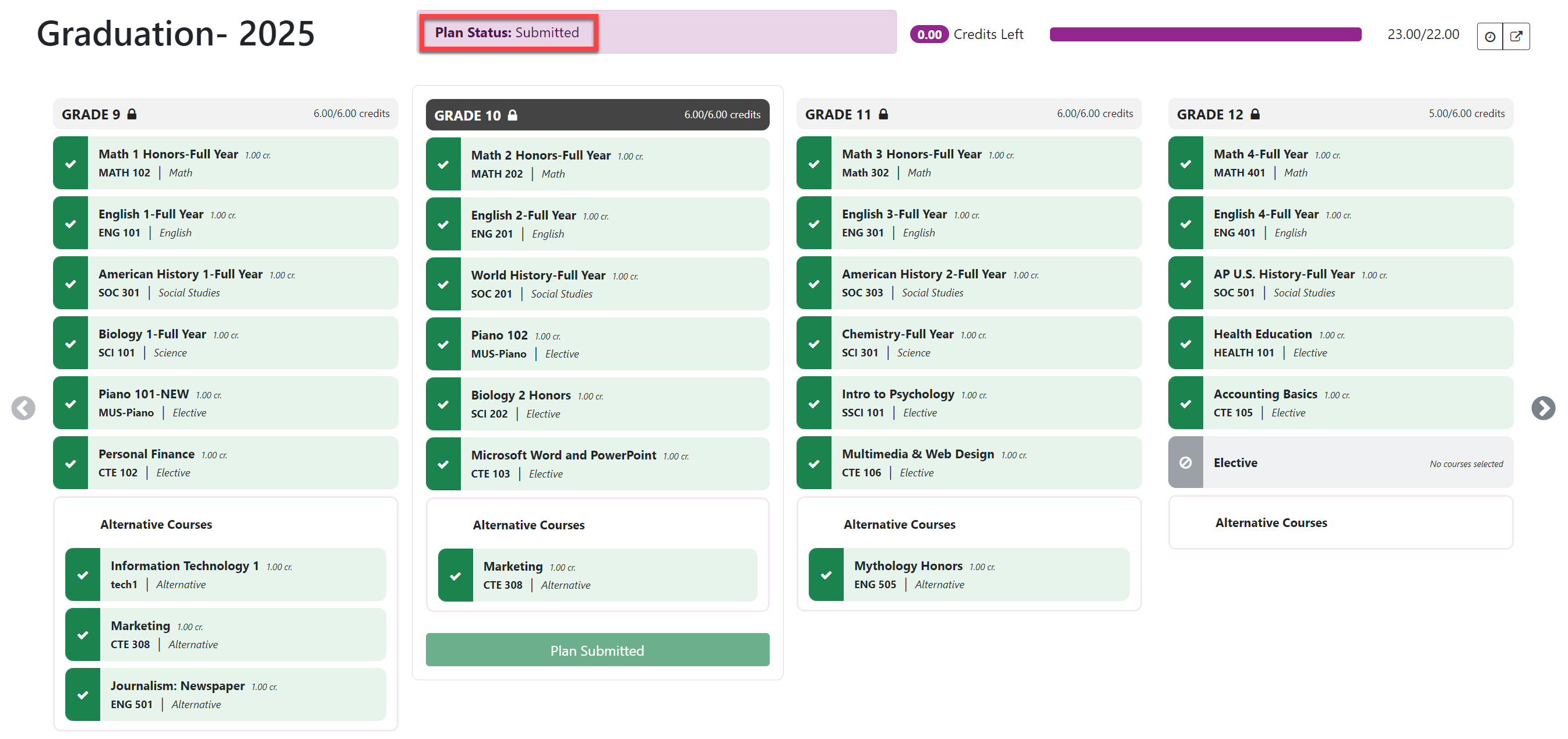Click the next-grades right arrow icon
The width and height of the screenshot is (1568, 739).
point(1543,408)
